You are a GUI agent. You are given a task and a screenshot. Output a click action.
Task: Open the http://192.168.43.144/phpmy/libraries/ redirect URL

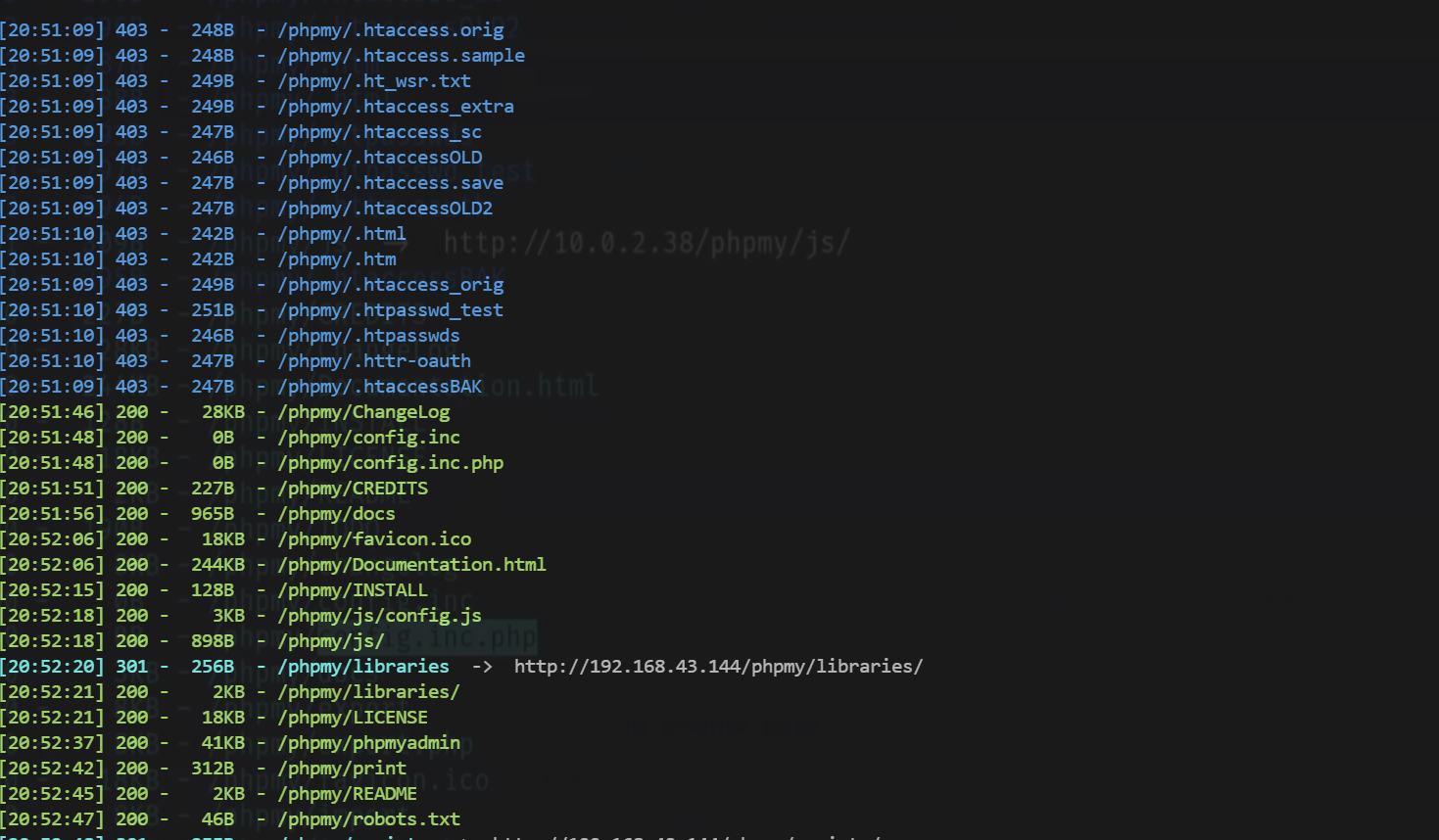click(x=719, y=667)
